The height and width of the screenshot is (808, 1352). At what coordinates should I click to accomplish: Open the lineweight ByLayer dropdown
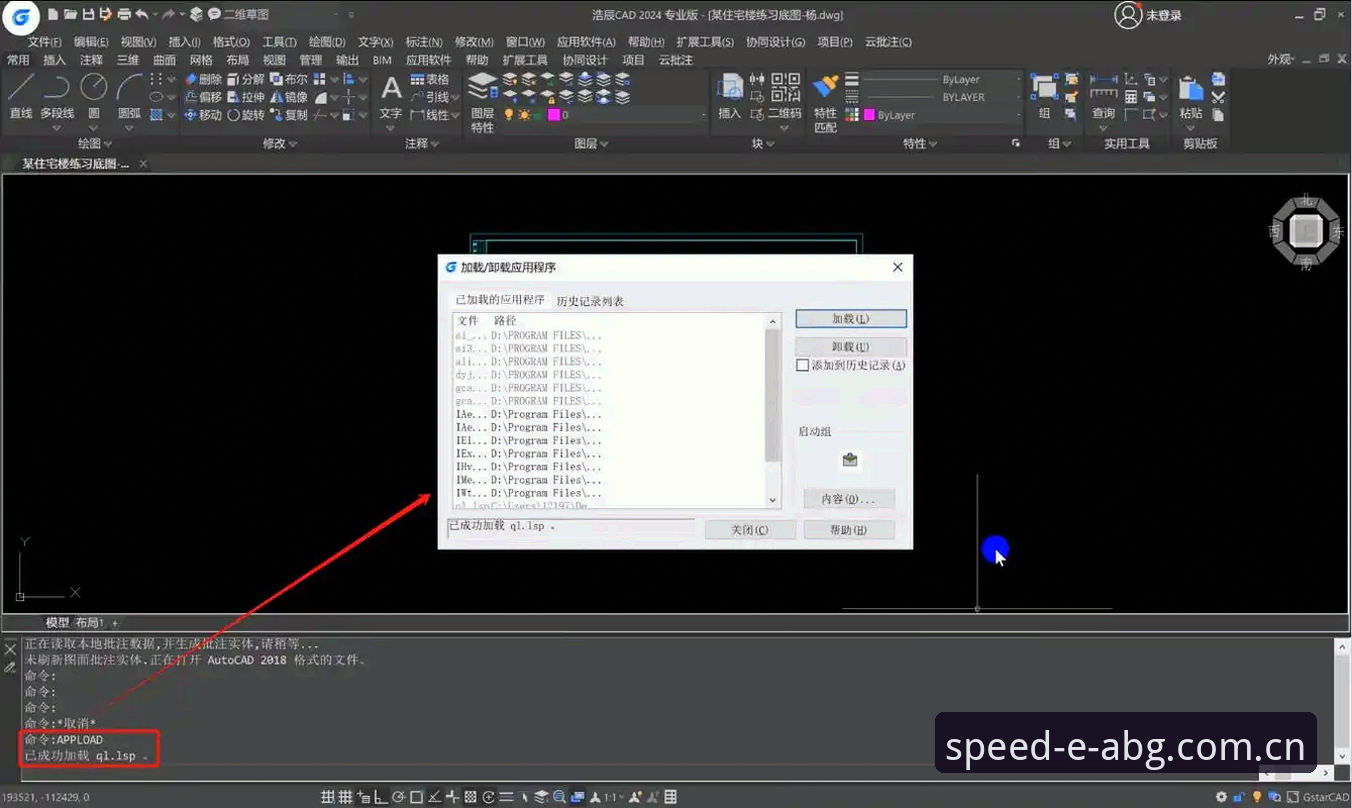pyautogui.click(x=942, y=79)
